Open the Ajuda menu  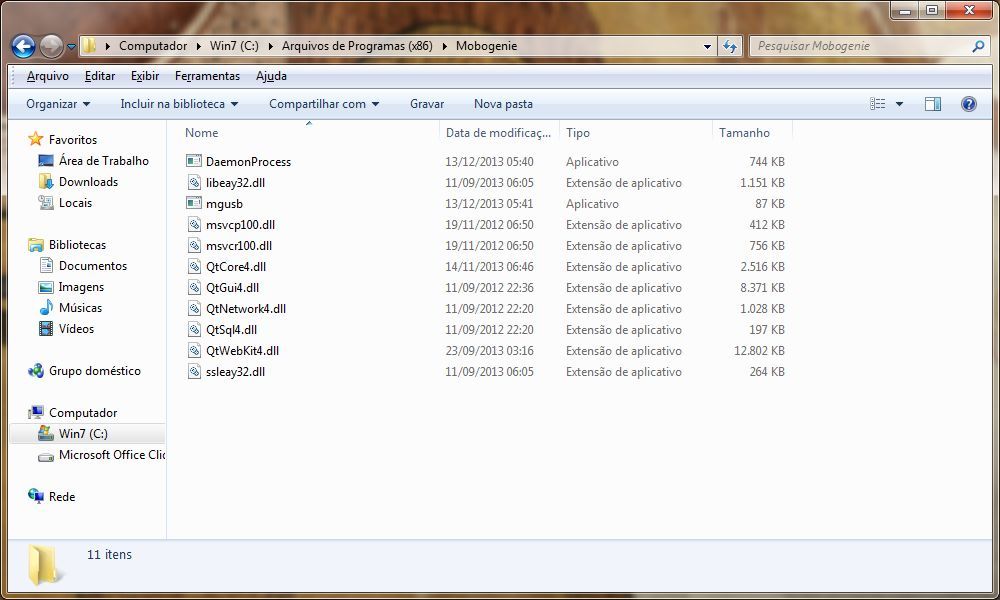[271, 76]
